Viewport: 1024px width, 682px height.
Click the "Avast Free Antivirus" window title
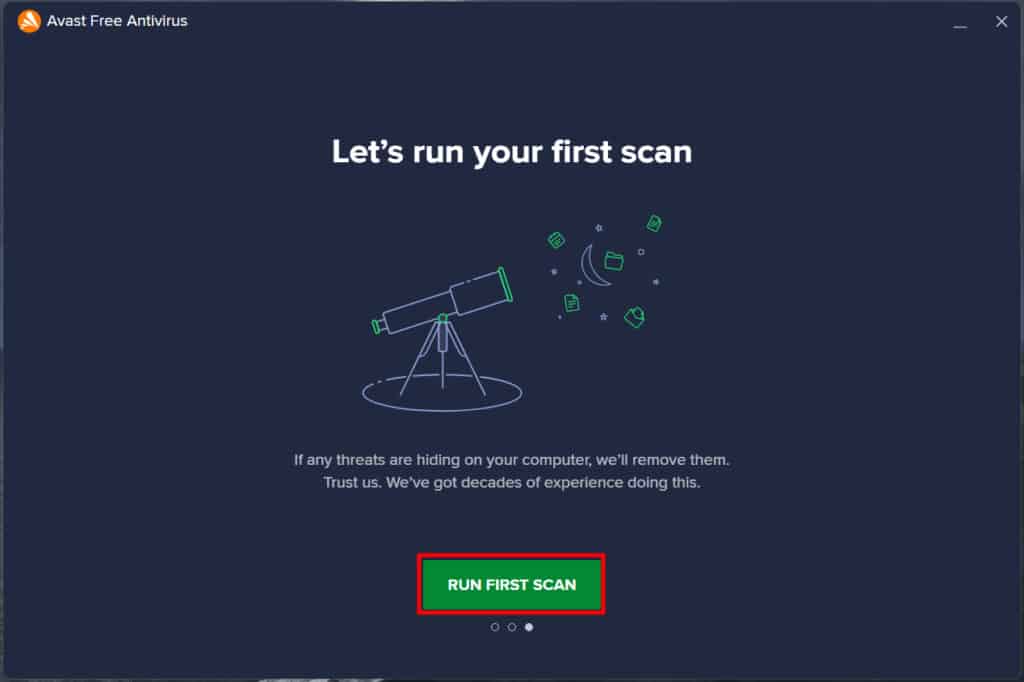tap(117, 21)
